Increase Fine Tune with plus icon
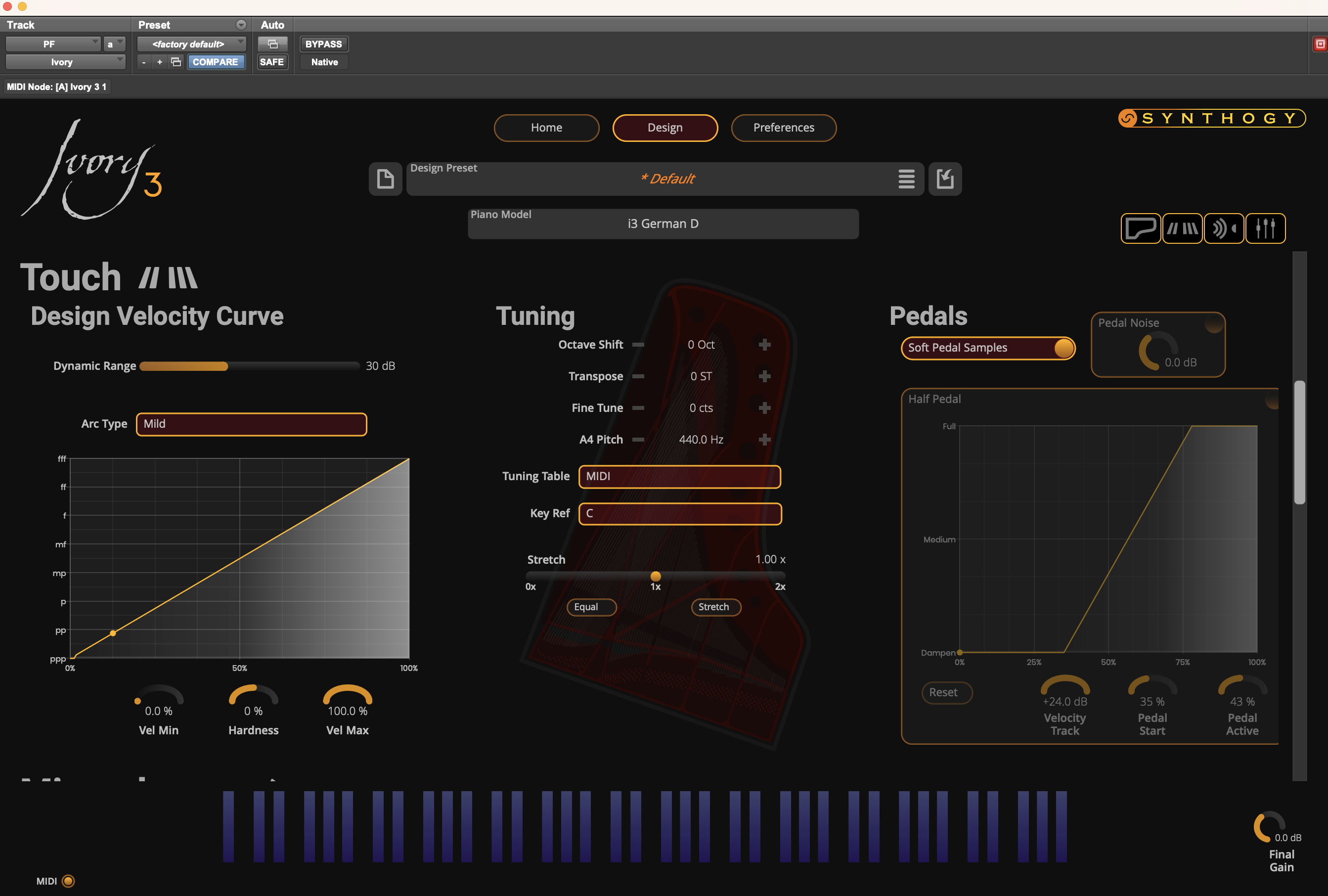Screen dimensions: 1328x896 pos(765,408)
